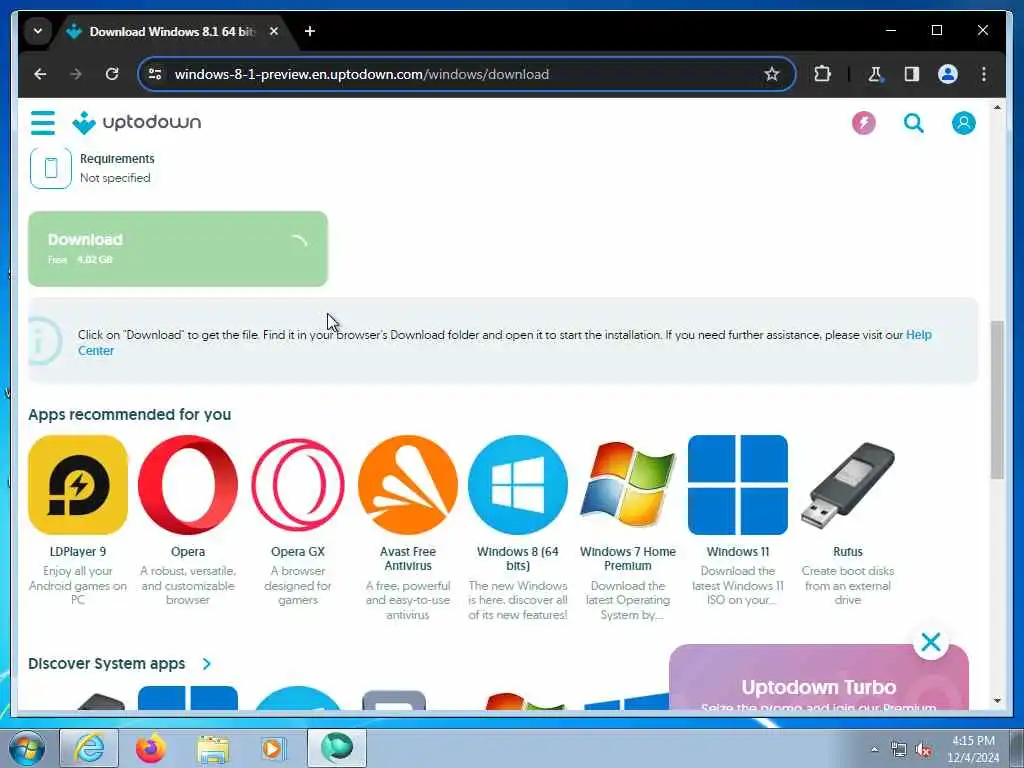Click the LDPlayer 9 title text
1024x768 pixels.
coord(78,552)
